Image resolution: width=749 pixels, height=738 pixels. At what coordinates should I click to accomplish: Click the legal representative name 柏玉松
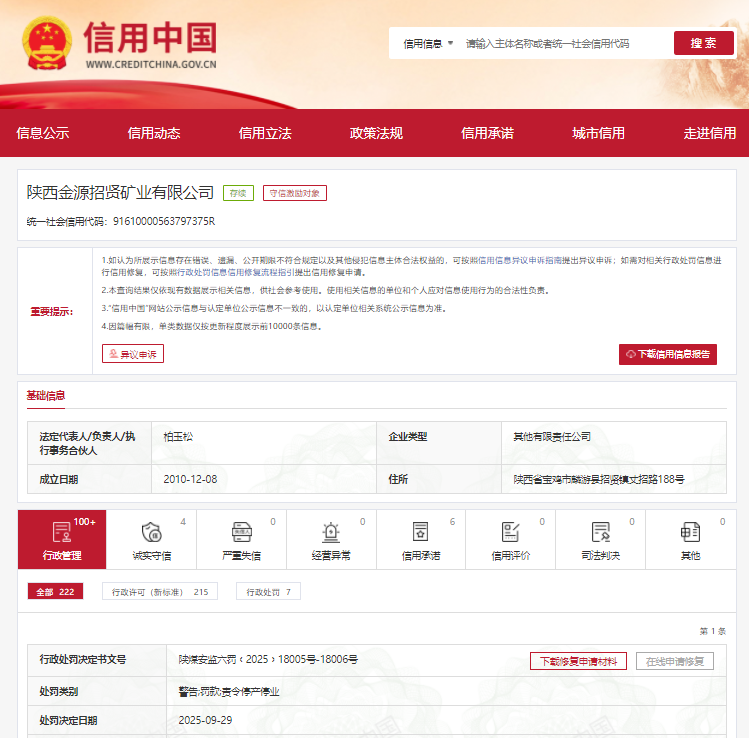pyautogui.click(x=178, y=436)
